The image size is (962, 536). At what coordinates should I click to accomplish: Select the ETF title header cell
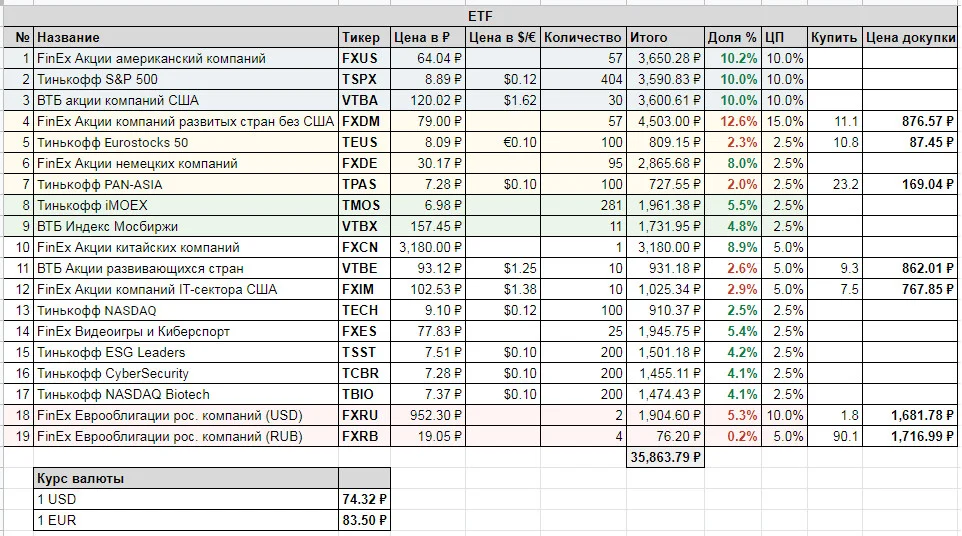[x=480, y=17]
